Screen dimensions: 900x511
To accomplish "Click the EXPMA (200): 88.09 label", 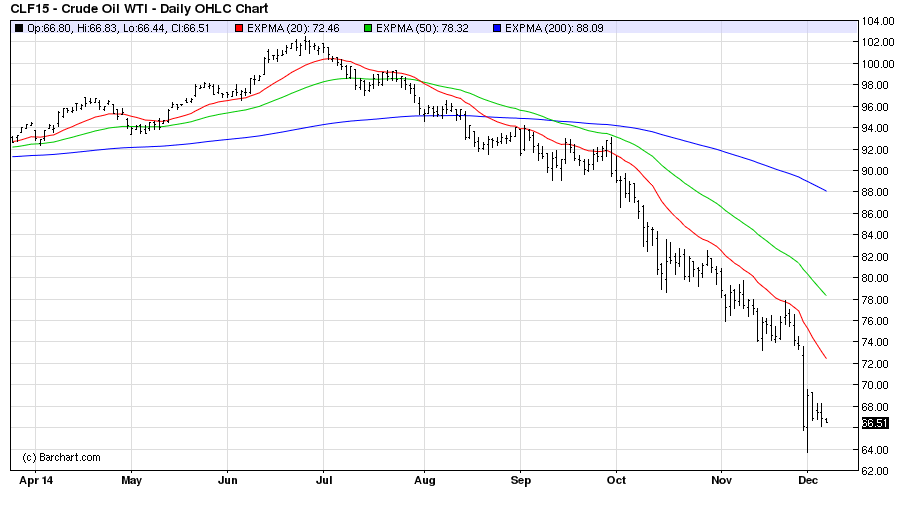I will (x=554, y=28).
